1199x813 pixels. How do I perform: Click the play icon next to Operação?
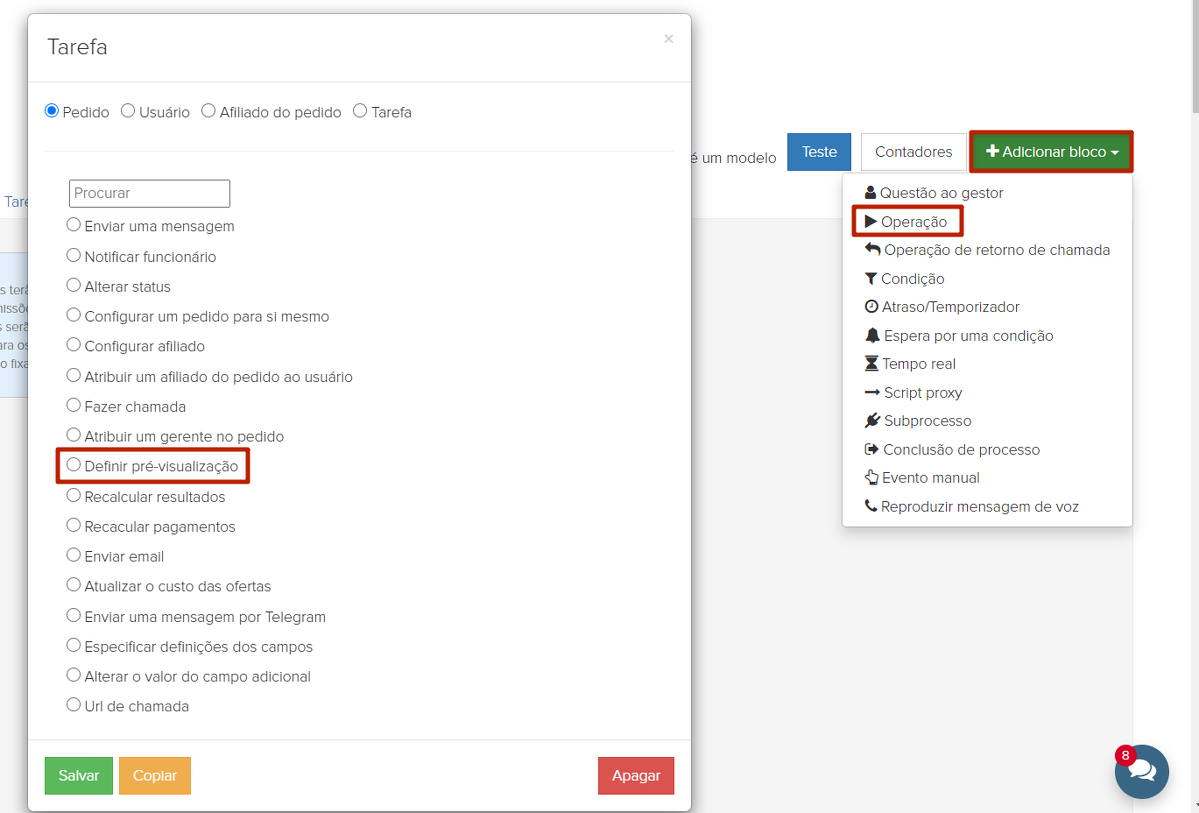[871, 221]
